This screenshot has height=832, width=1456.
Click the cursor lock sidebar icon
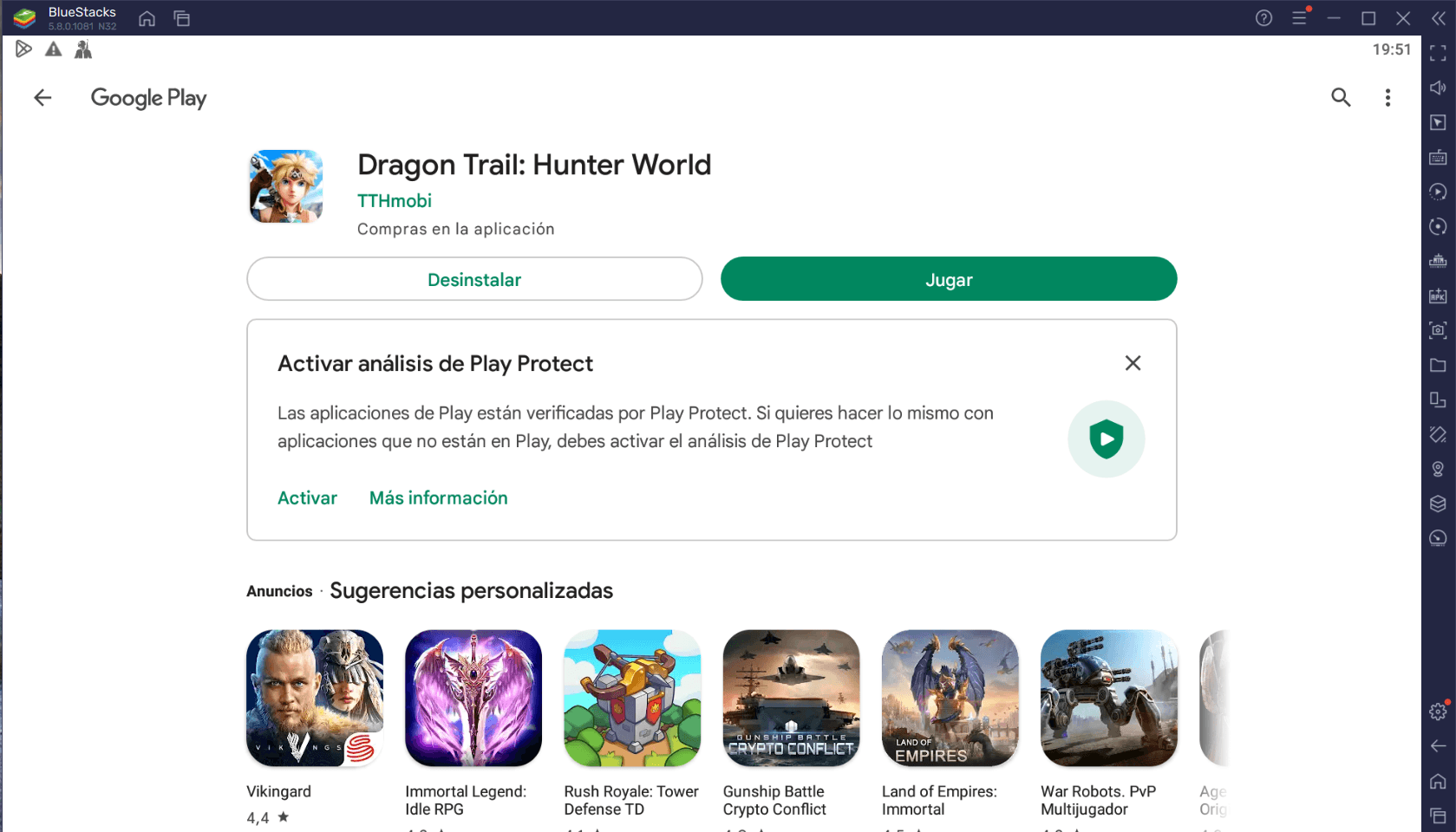coord(1438,122)
